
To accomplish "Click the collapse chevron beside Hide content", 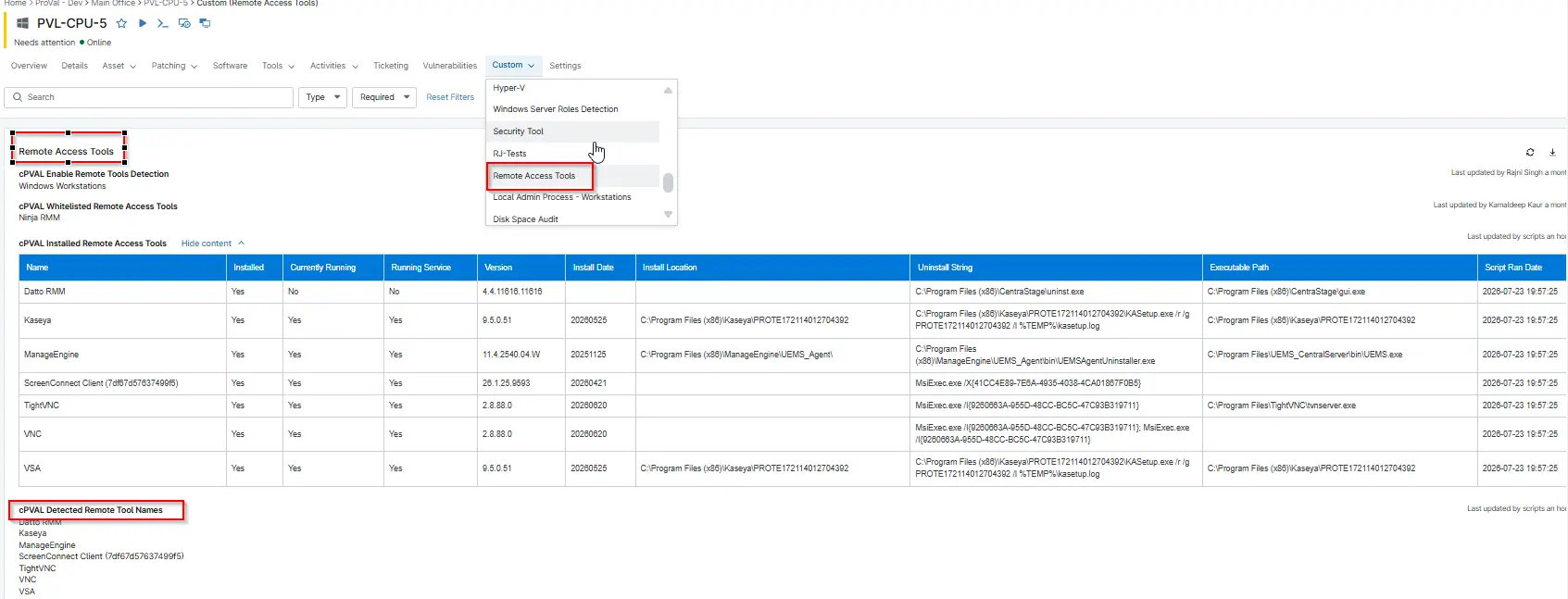I will coord(241,243).
